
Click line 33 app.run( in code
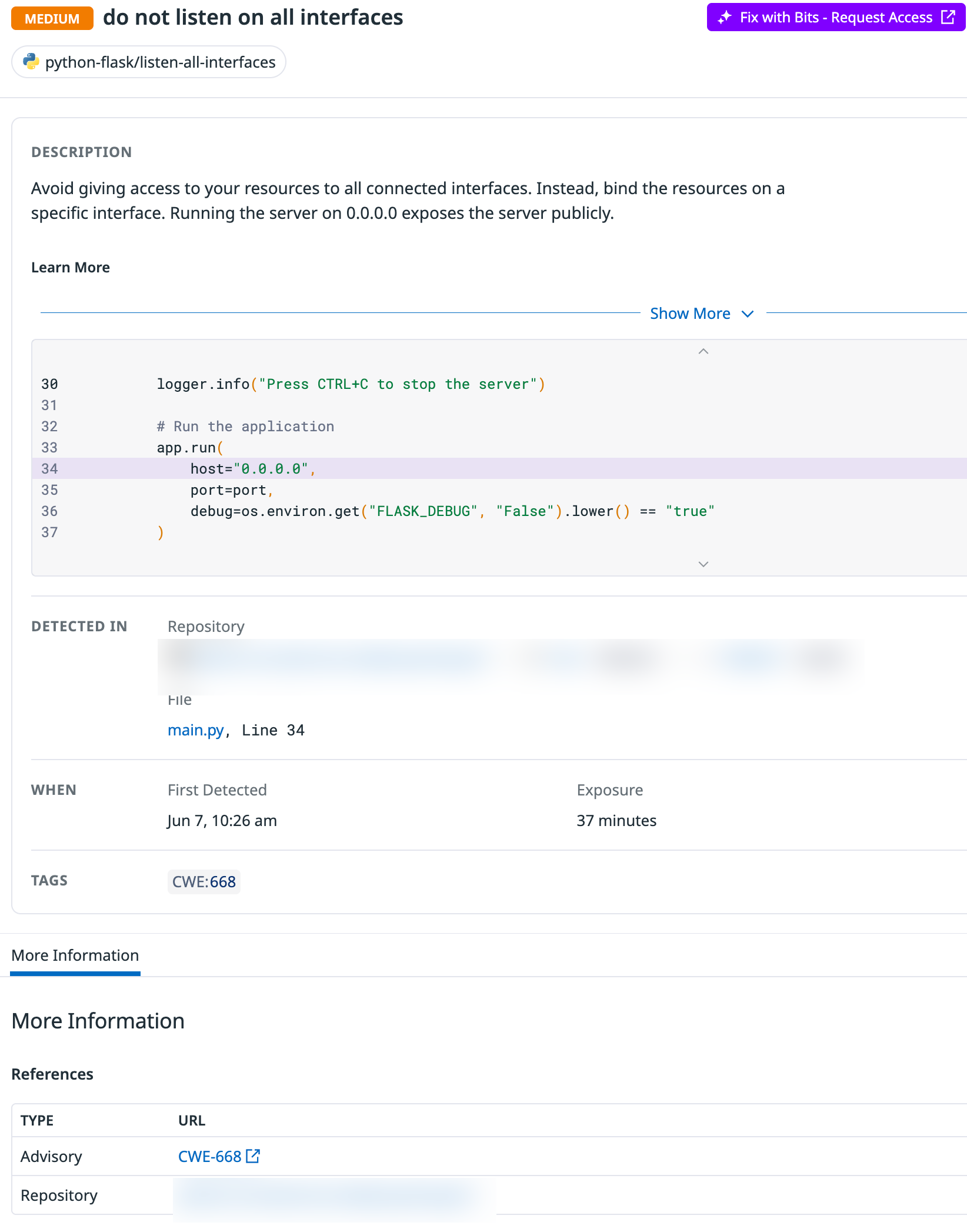click(x=190, y=448)
